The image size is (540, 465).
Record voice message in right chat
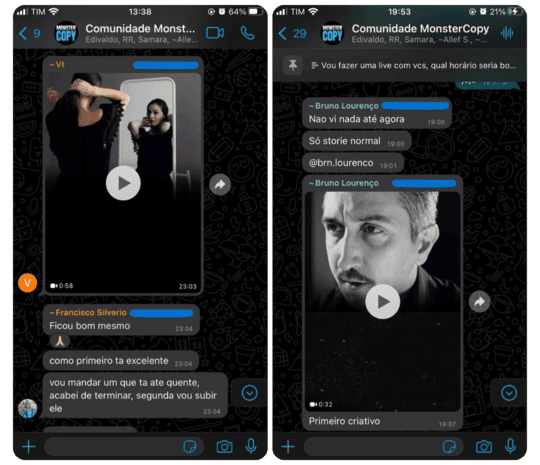pos(510,446)
